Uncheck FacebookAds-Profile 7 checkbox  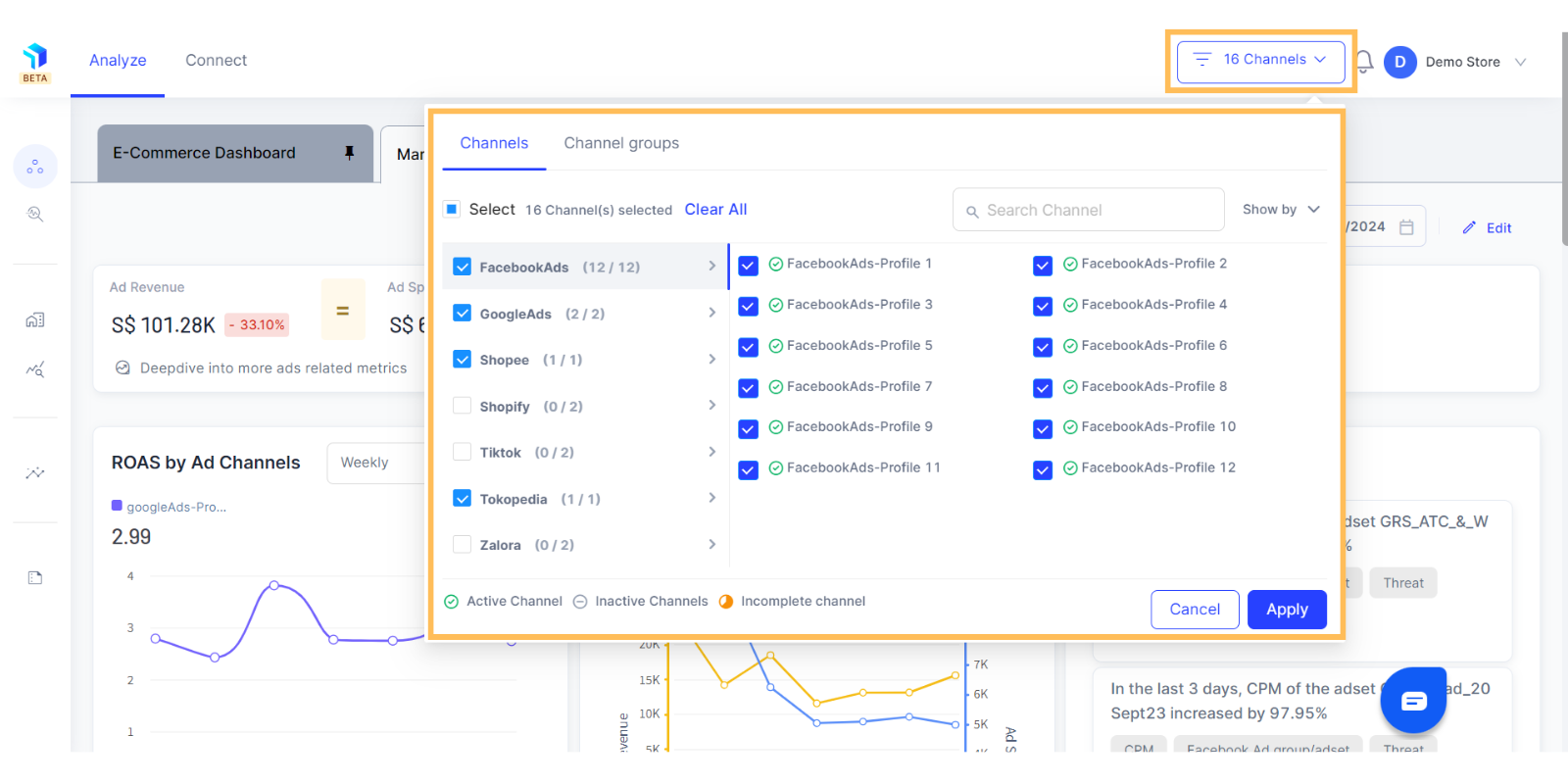click(749, 388)
